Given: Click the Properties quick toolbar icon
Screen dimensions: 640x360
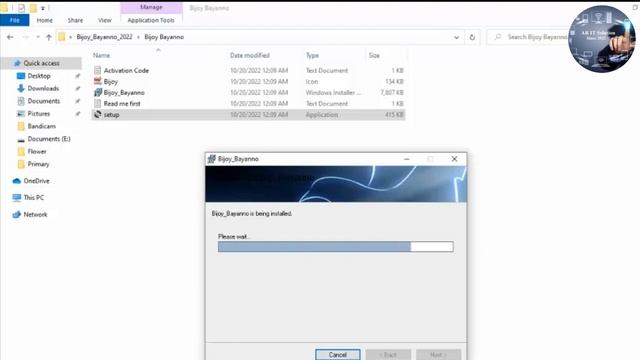Looking at the screenshot, I should point(21,8).
